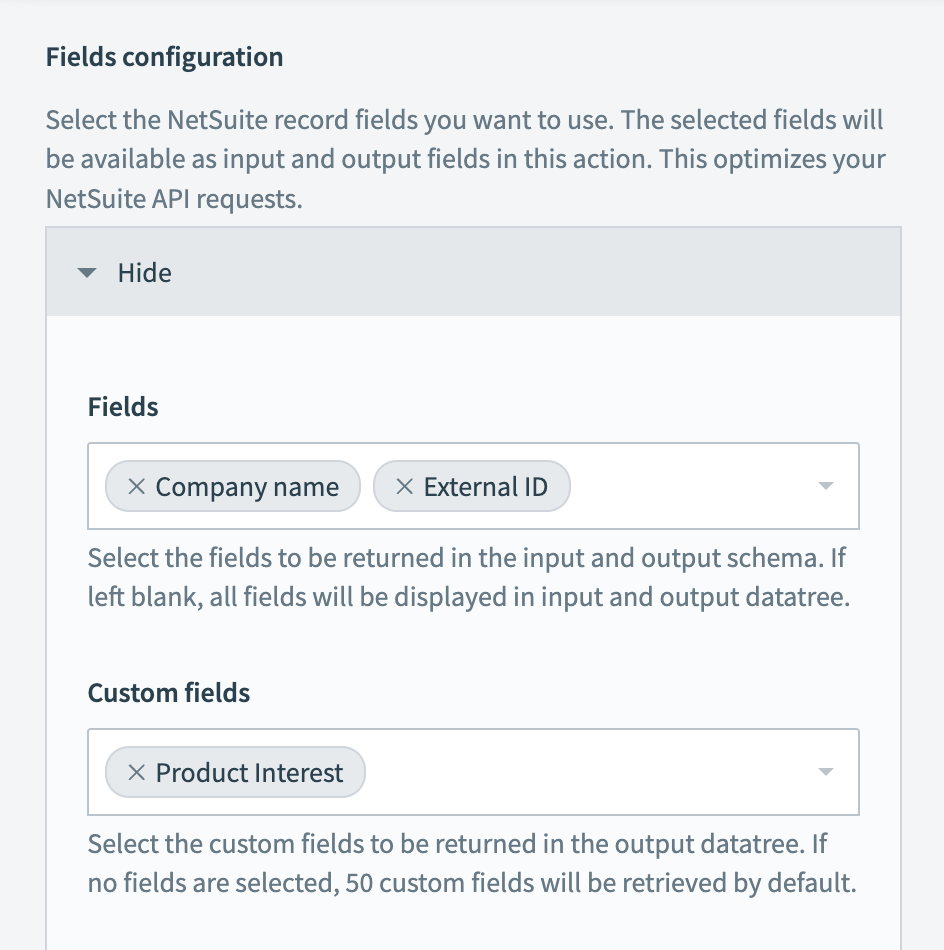Screen dimensions: 944x950
Task: Click the Fields label above first box
Action: (123, 407)
